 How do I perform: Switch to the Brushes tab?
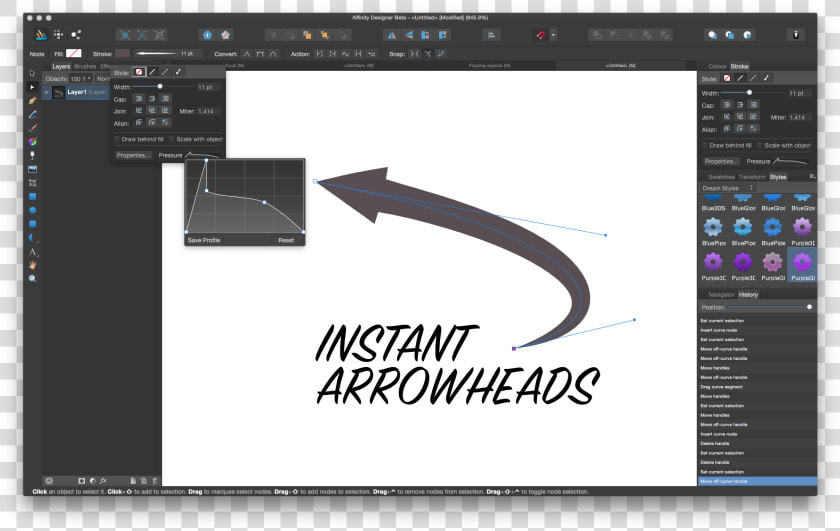pos(85,66)
